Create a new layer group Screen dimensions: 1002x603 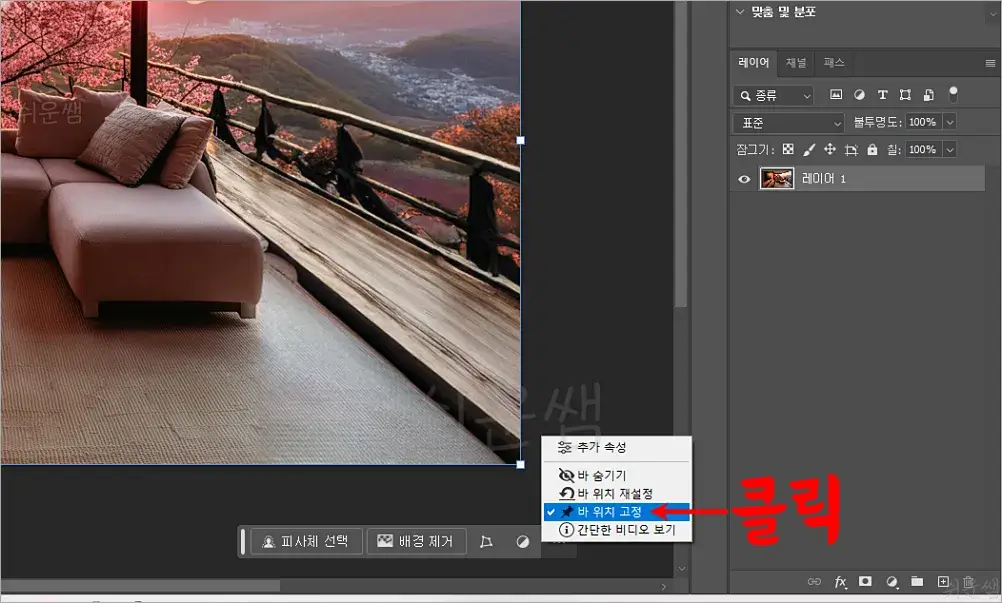click(916, 581)
